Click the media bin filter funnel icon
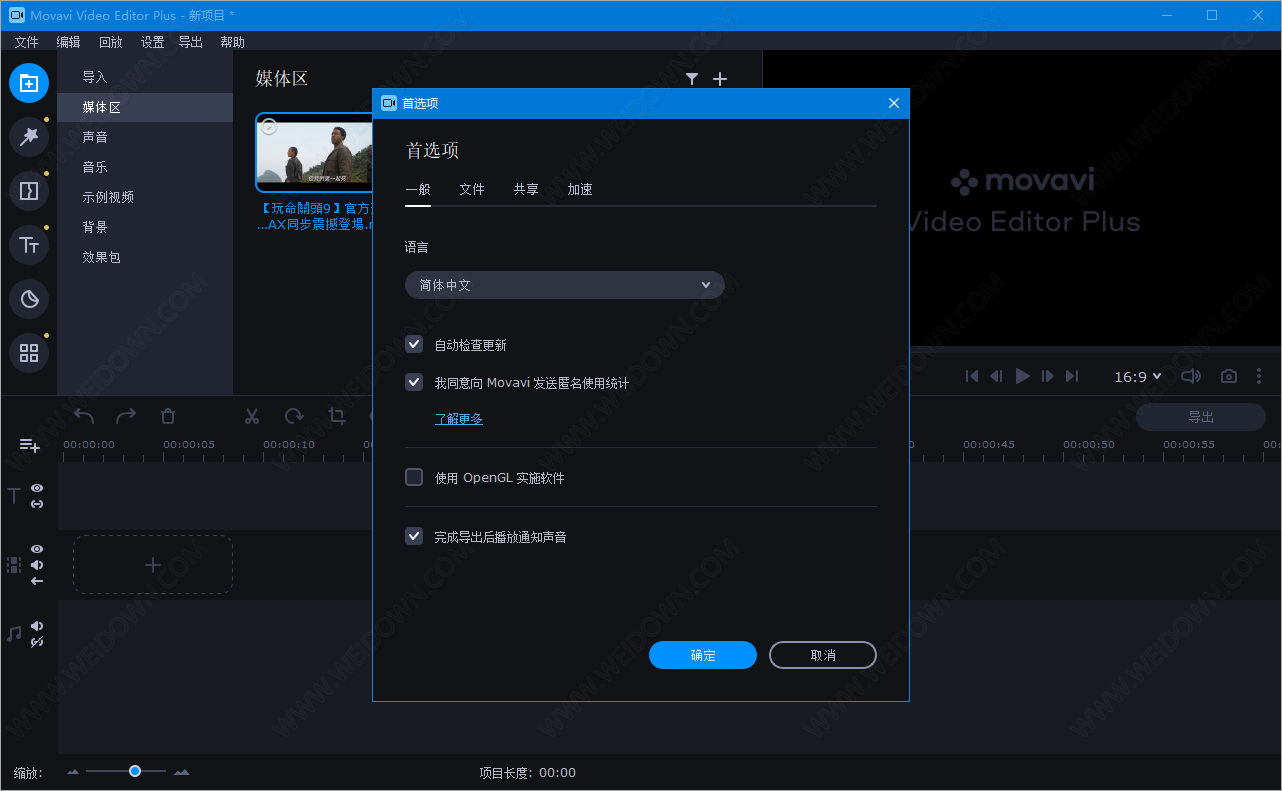This screenshot has width=1282, height=791. point(692,79)
